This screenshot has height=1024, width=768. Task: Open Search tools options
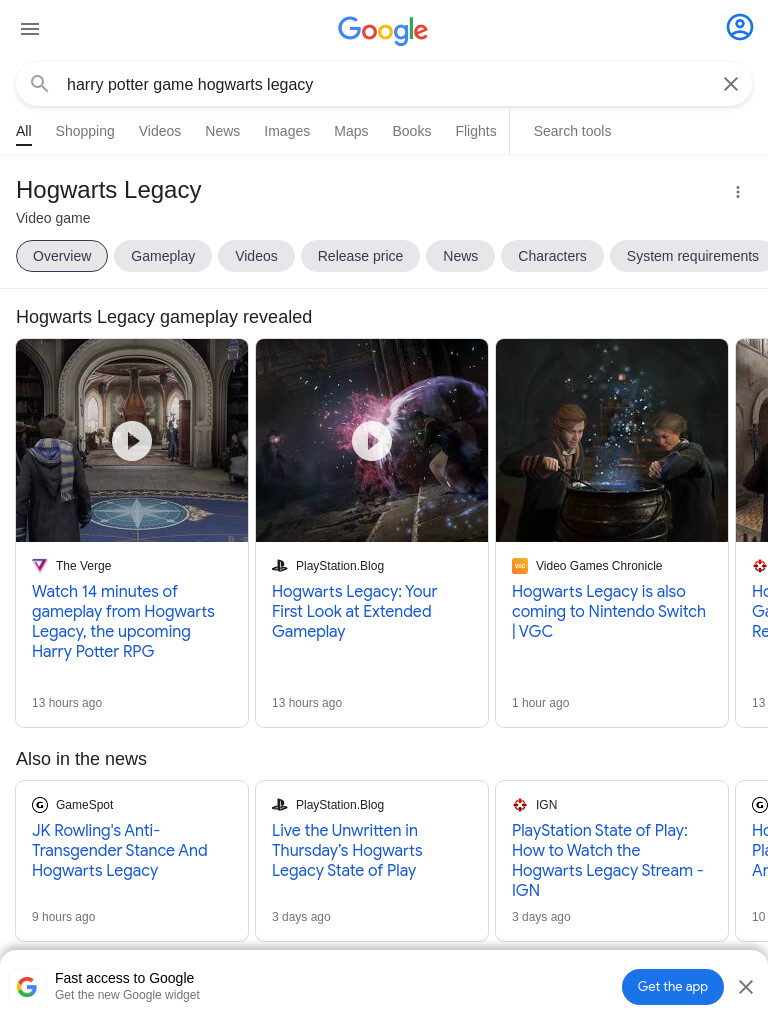click(572, 131)
